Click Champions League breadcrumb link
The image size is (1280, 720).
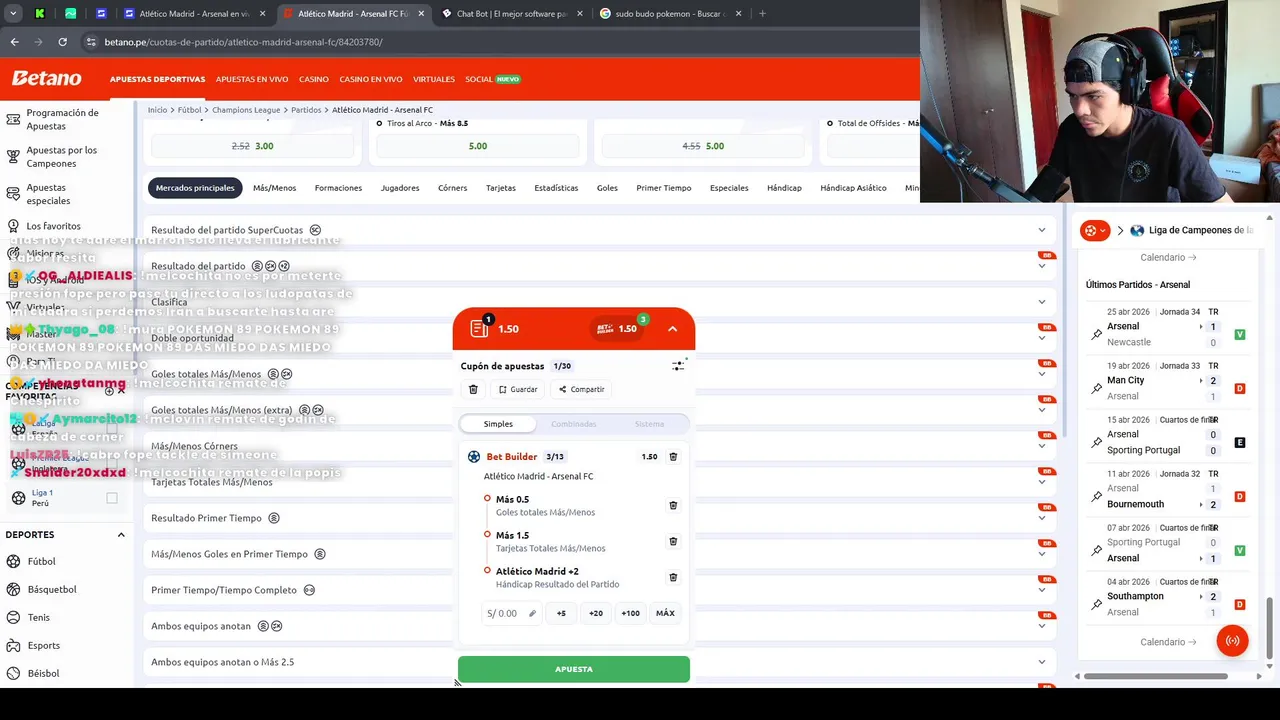tap(246, 110)
